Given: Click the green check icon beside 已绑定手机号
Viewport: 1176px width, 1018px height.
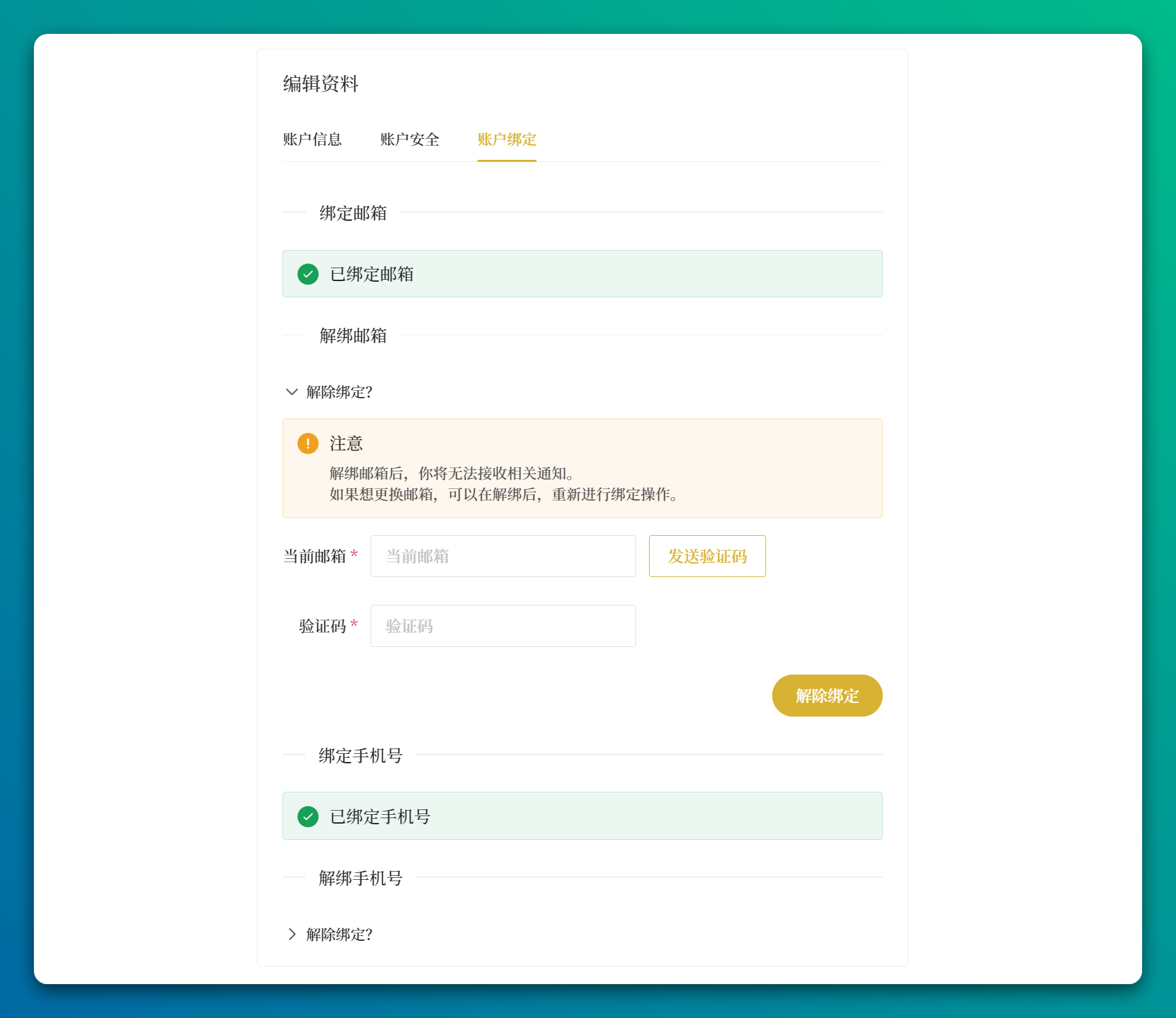Looking at the screenshot, I should coord(308,816).
